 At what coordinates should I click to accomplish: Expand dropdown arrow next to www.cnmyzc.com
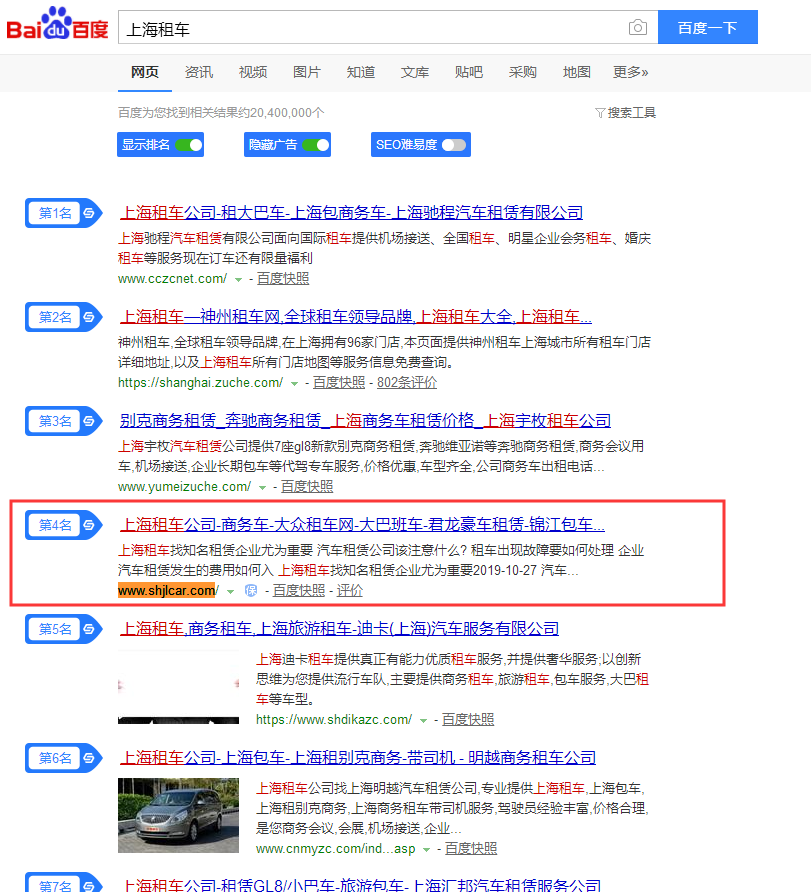427,849
